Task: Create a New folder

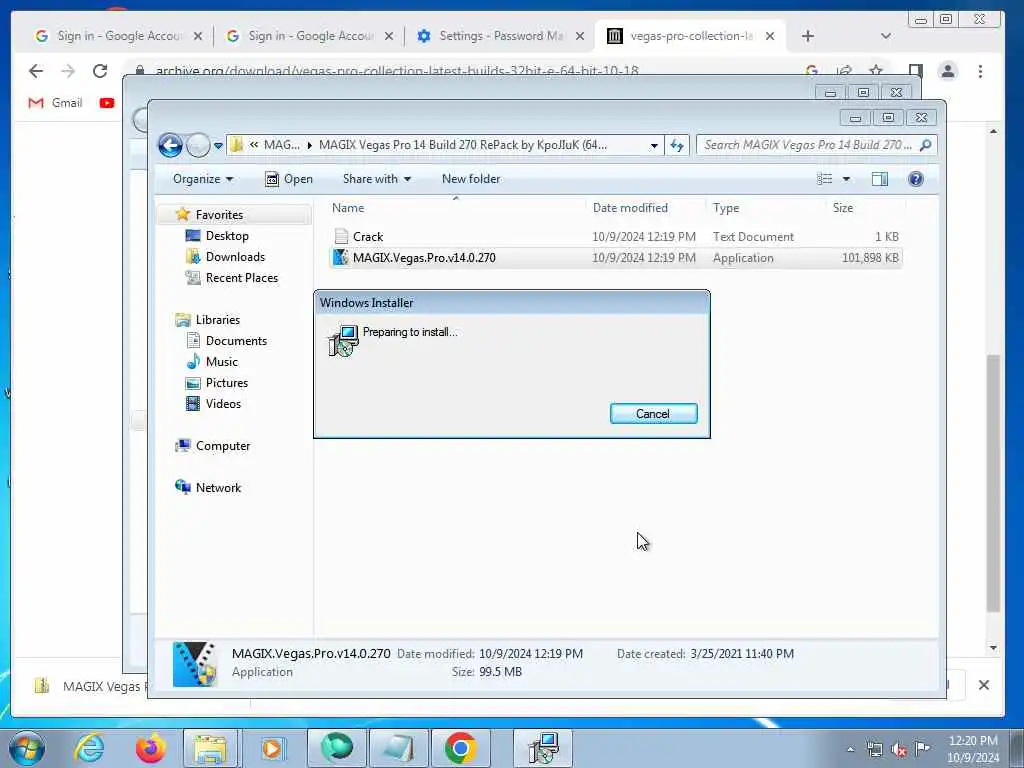Action: (471, 179)
